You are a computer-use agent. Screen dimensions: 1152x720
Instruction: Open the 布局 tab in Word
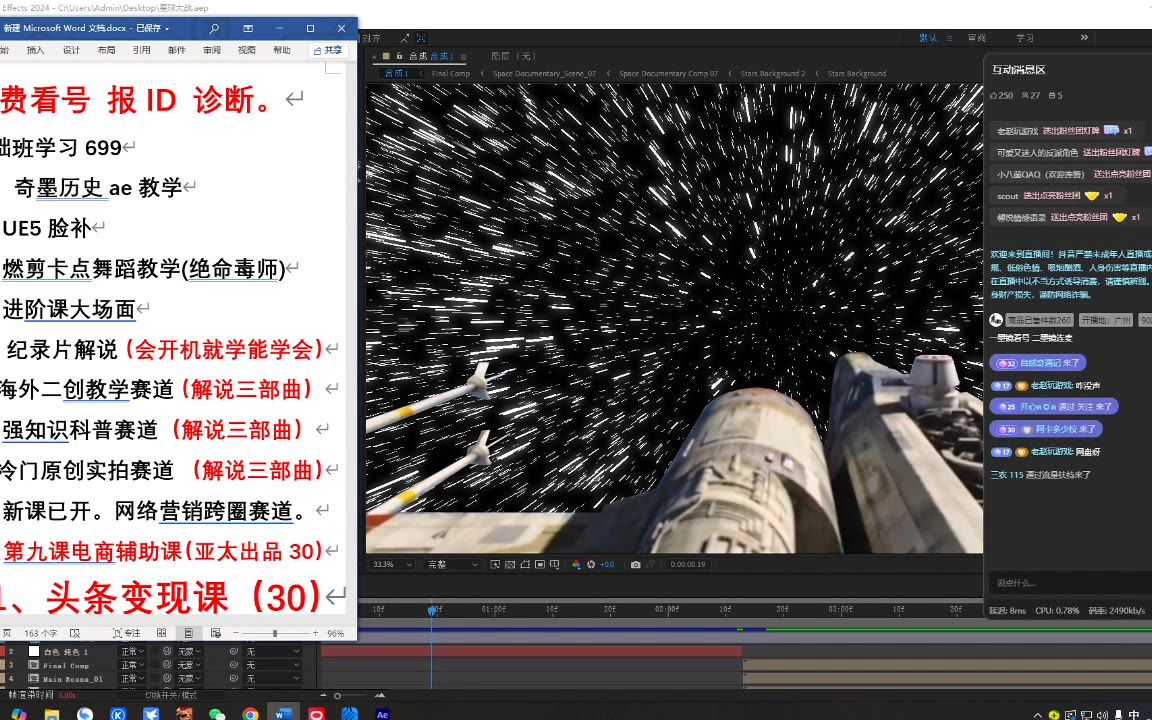pyautogui.click(x=107, y=50)
